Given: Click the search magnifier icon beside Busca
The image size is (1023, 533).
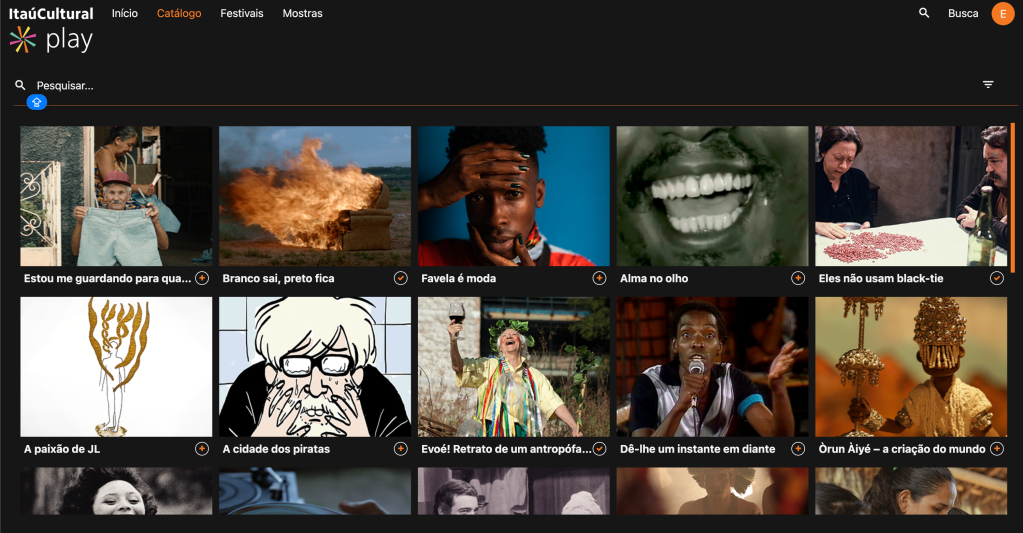Looking at the screenshot, I should pos(924,13).
